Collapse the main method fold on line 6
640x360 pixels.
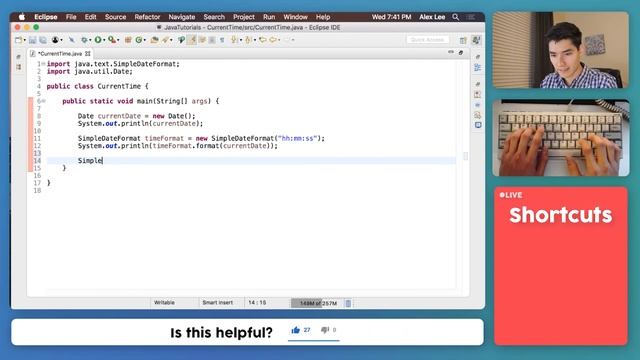point(44,101)
